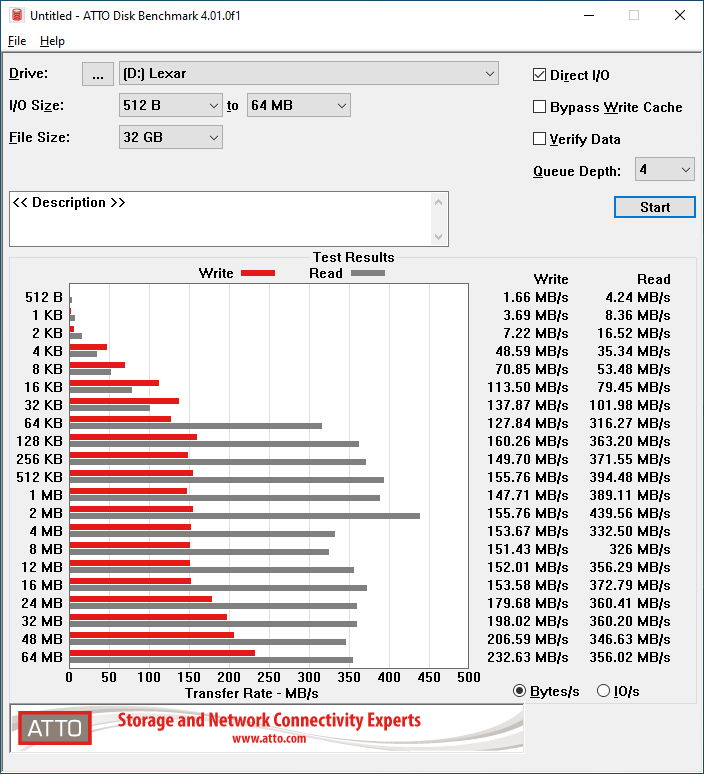Click the ATTO logo in the banner
This screenshot has width=704, height=774.
(55, 728)
